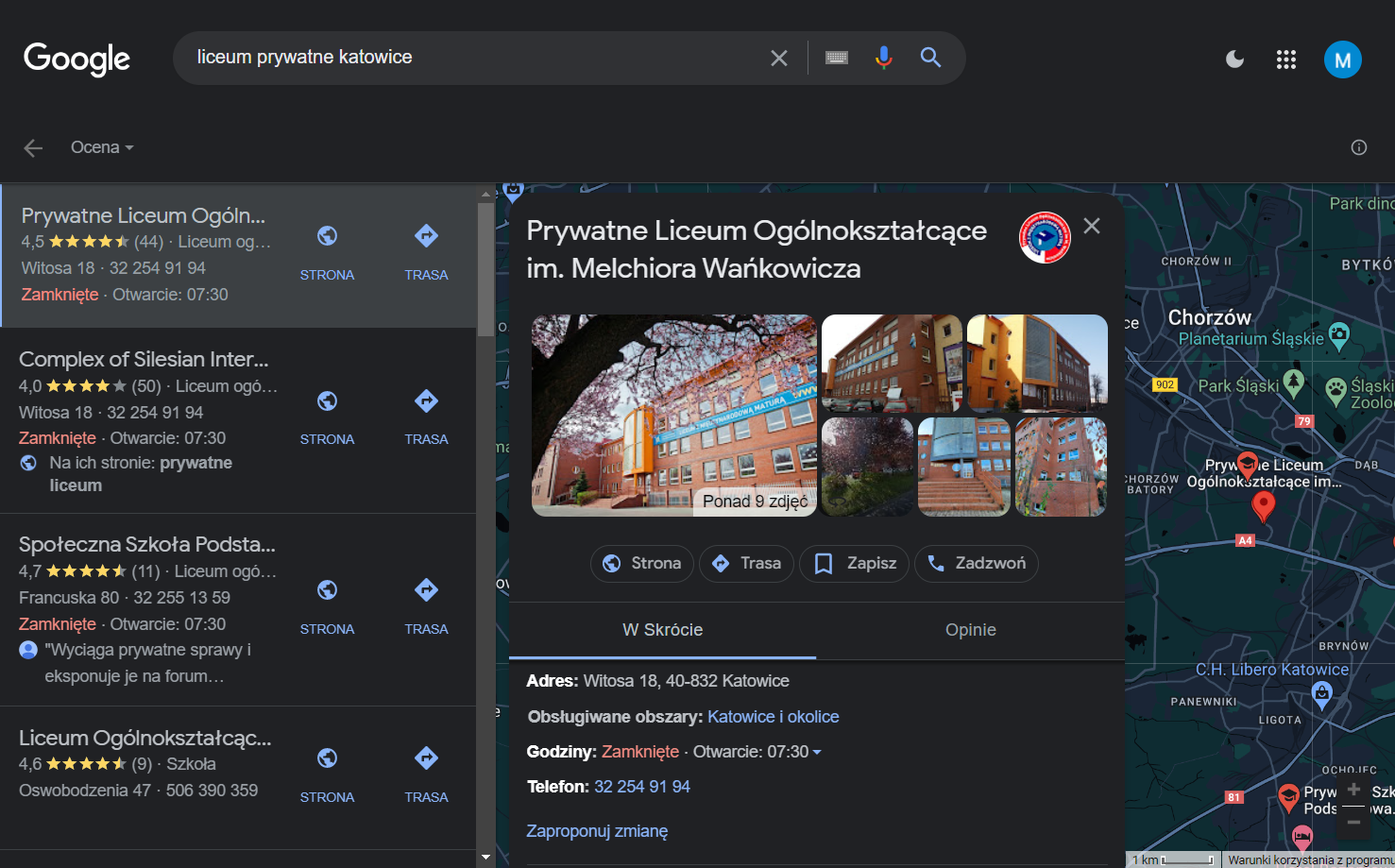Screen dimensions: 1395x868
Task: Select Społeczna Szkoła Podsta... result
Action: click(147, 544)
